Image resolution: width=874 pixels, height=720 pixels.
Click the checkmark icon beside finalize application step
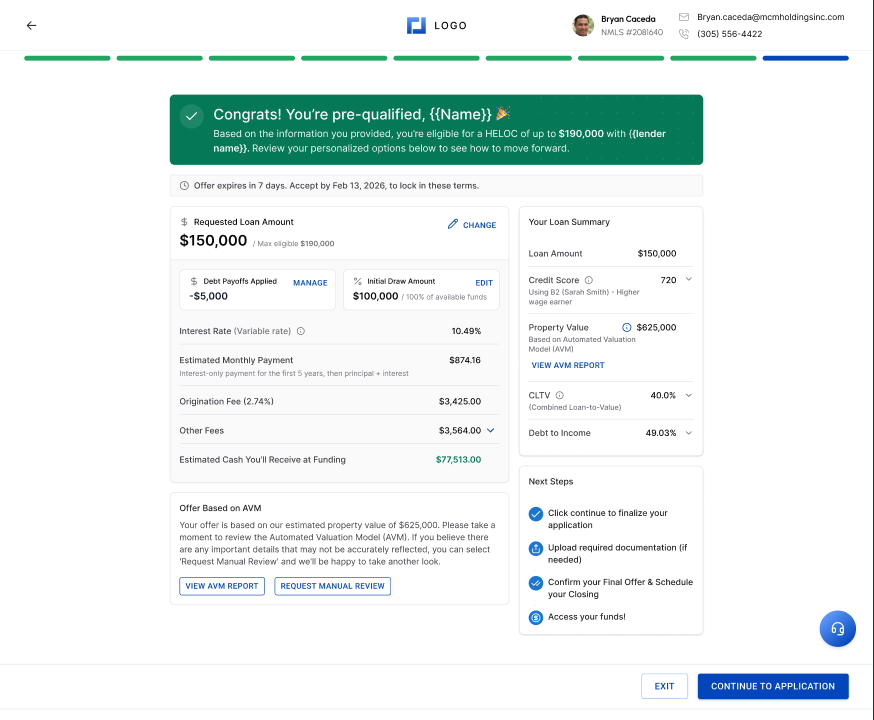(536, 514)
